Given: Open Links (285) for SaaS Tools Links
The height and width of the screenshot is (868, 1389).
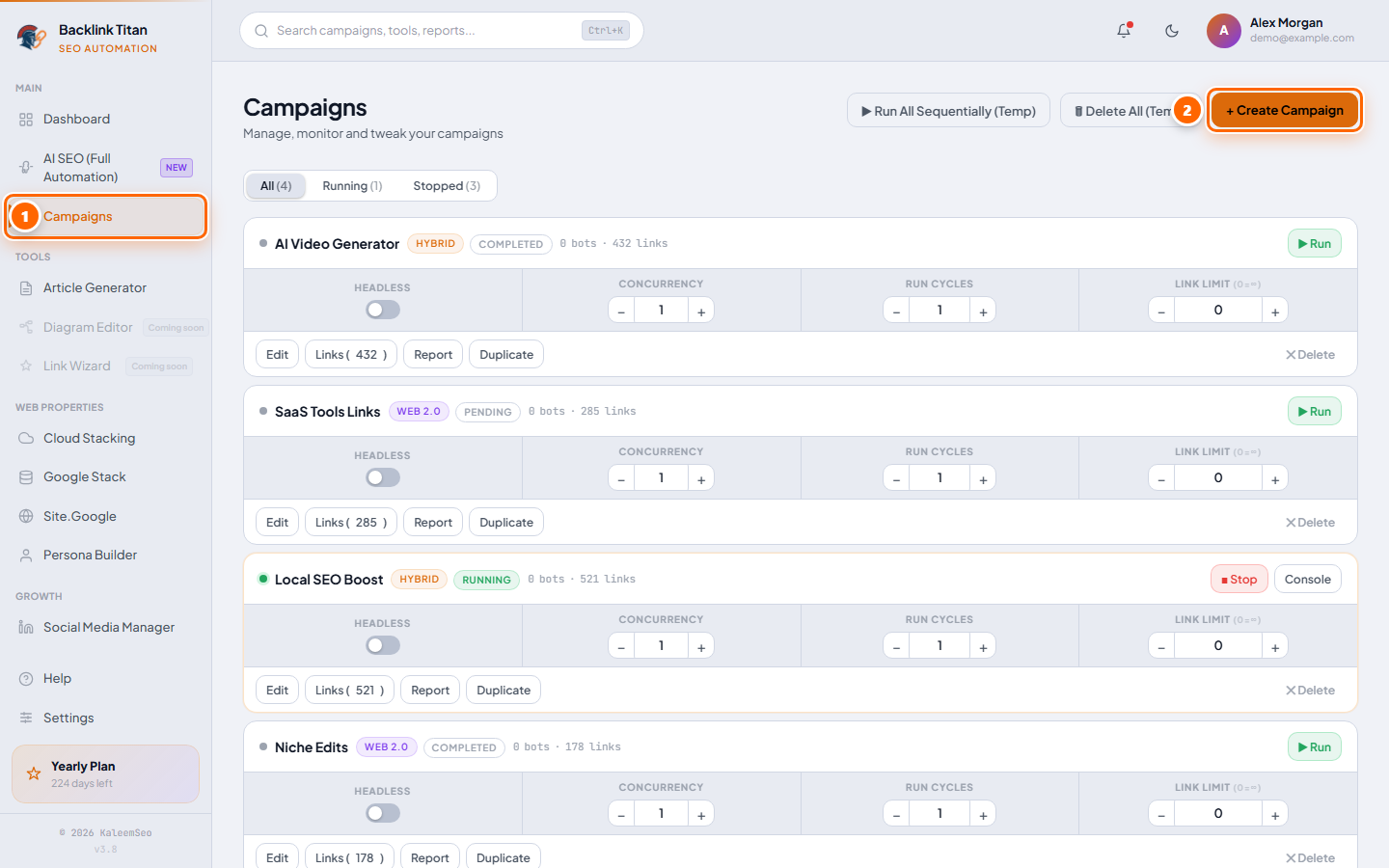Looking at the screenshot, I should (x=351, y=523).
